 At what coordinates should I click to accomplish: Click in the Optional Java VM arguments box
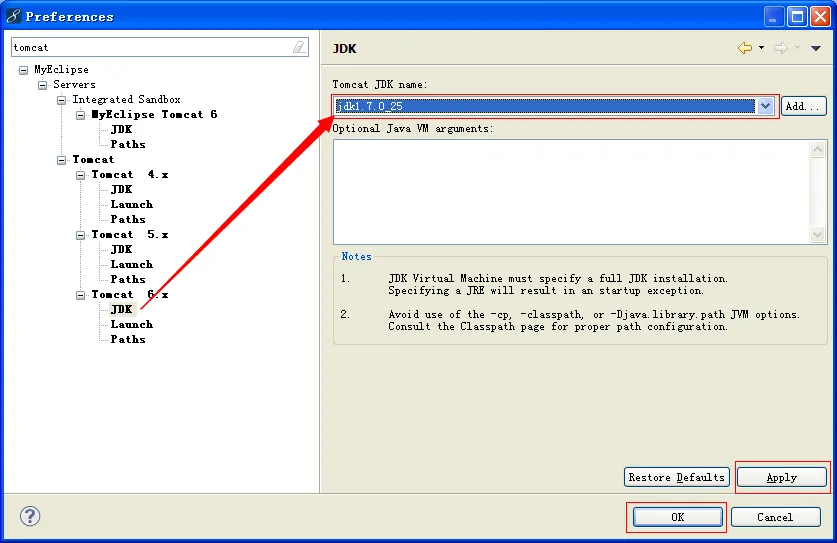click(x=571, y=192)
